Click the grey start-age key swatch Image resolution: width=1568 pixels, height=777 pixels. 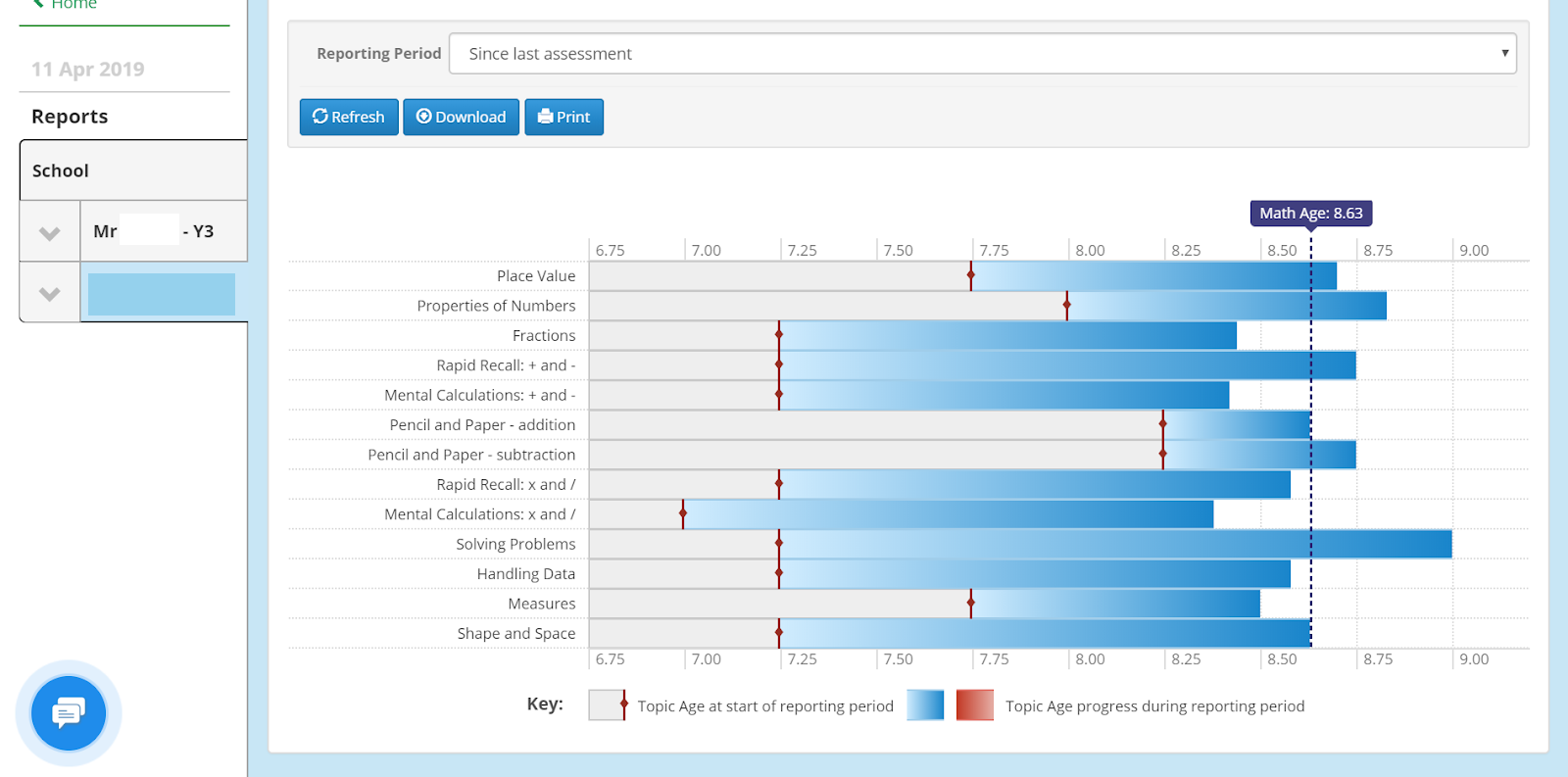607,705
